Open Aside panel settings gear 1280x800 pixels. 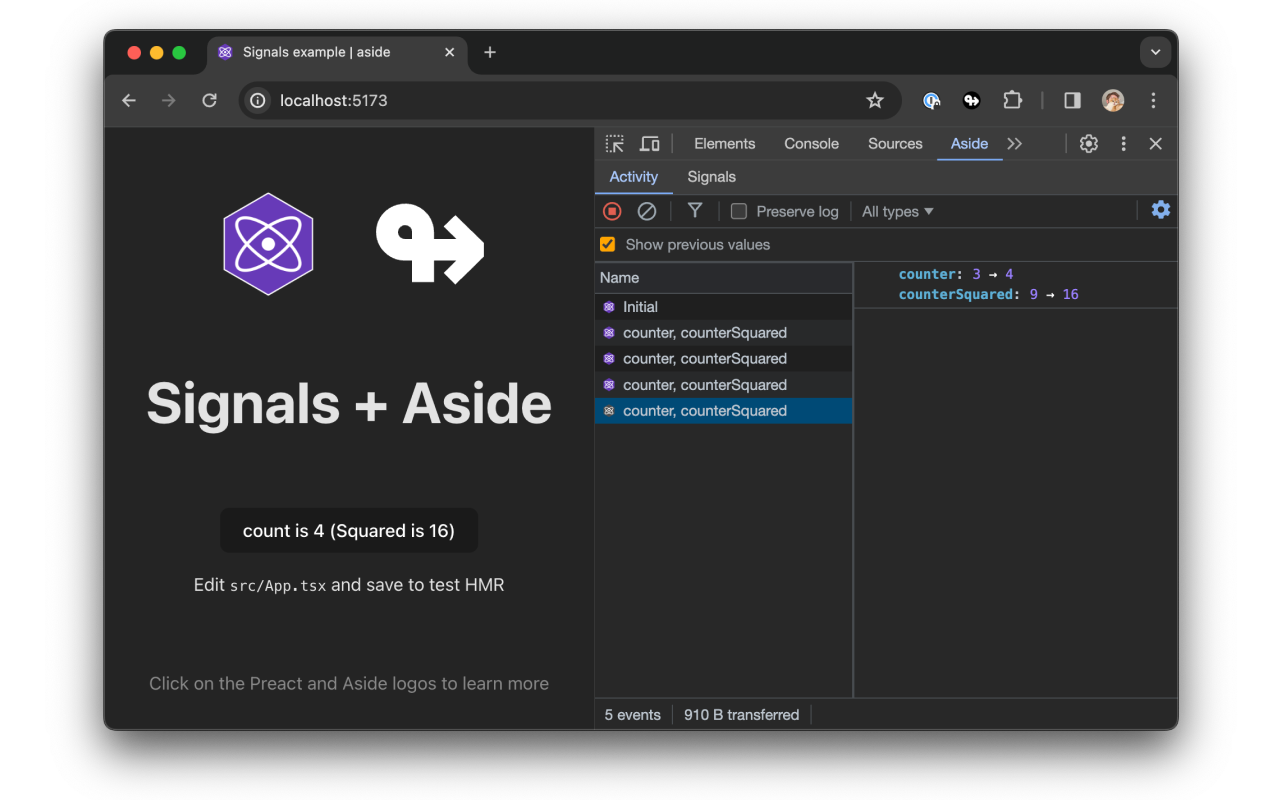[x=1161, y=210]
